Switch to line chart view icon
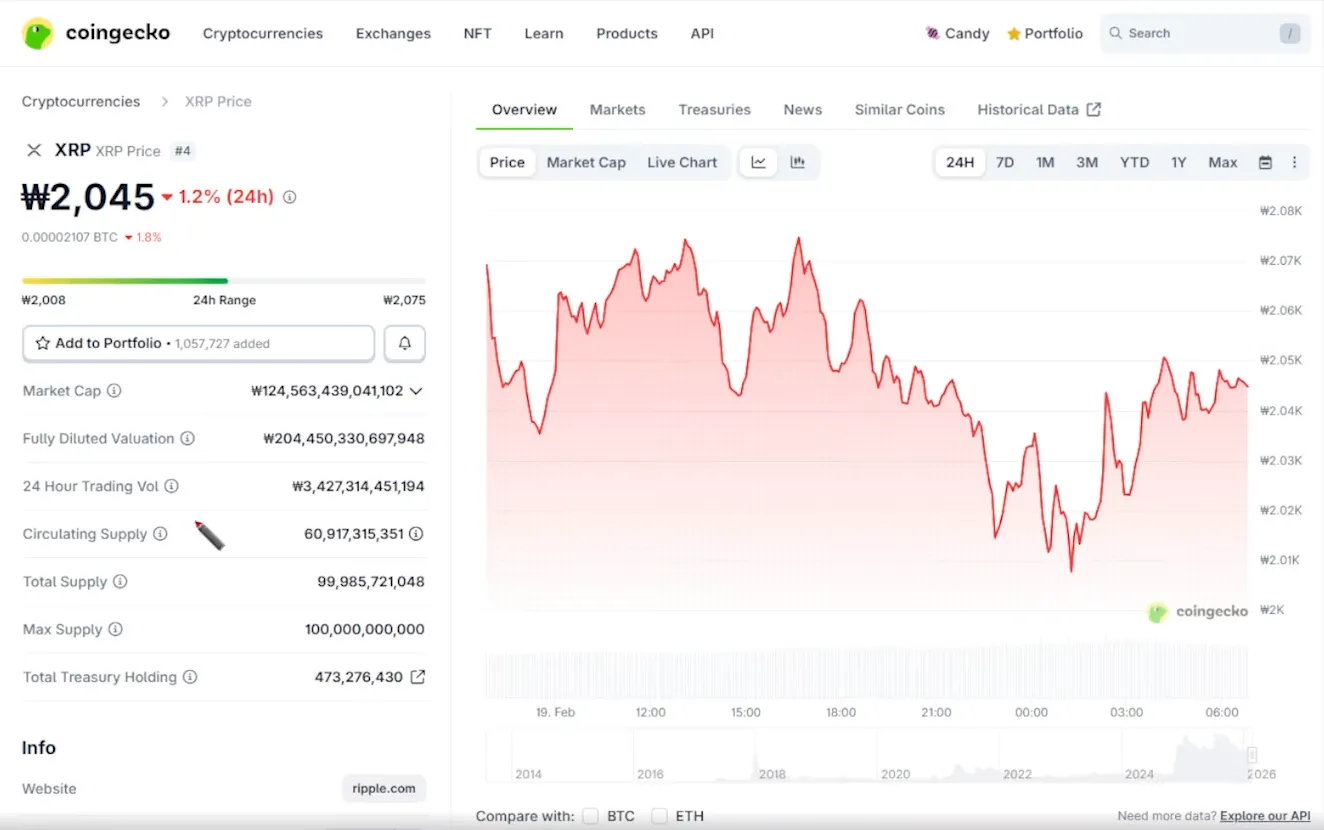This screenshot has height=830, width=1324. (x=759, y=162)
